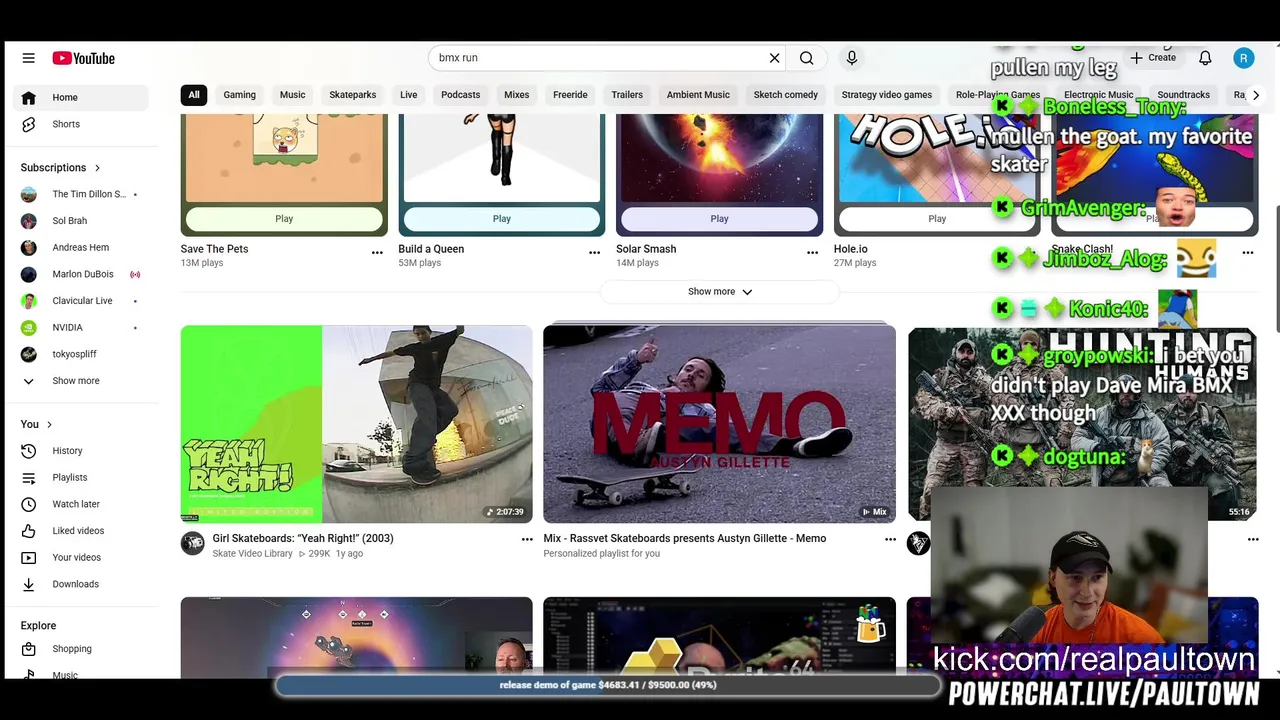Image resolution: width=1280 pixels, height=720 pixels.
Task: Go to YouTube home via logo
Action: 84,58
